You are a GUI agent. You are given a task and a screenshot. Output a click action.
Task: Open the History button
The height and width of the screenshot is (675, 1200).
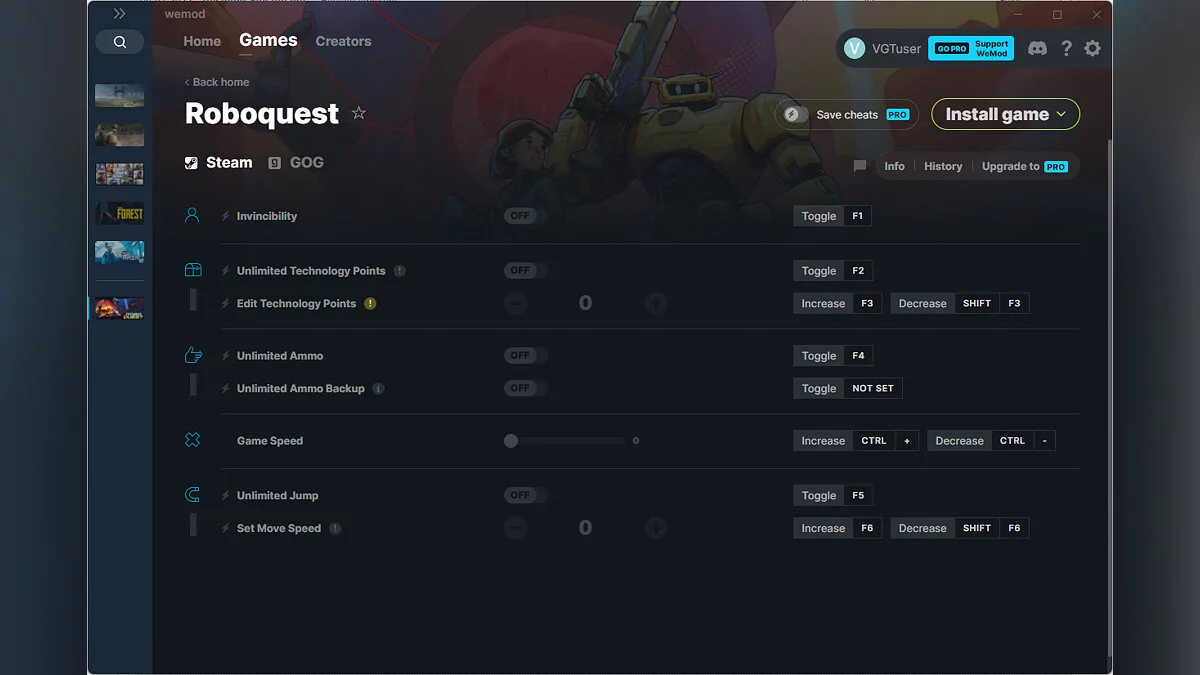point(943,166)
